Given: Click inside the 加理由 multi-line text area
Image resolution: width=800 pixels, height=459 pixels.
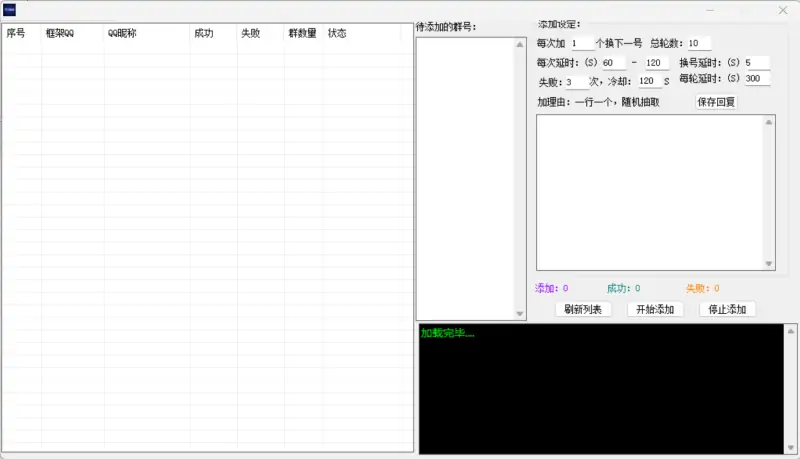Looking at the screenshot, I should 650,192.
